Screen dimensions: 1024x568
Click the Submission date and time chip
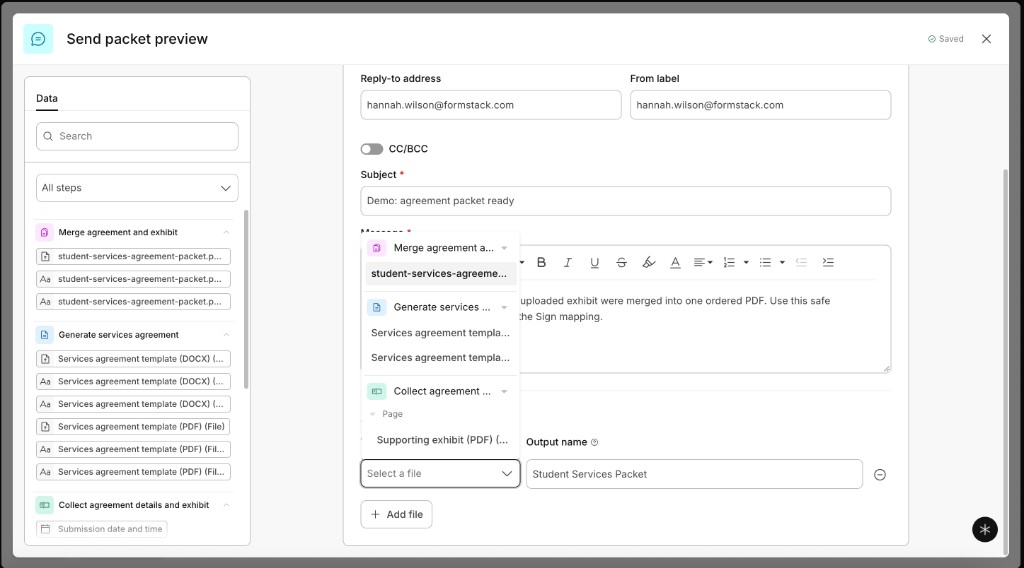[x=102, y=529]
